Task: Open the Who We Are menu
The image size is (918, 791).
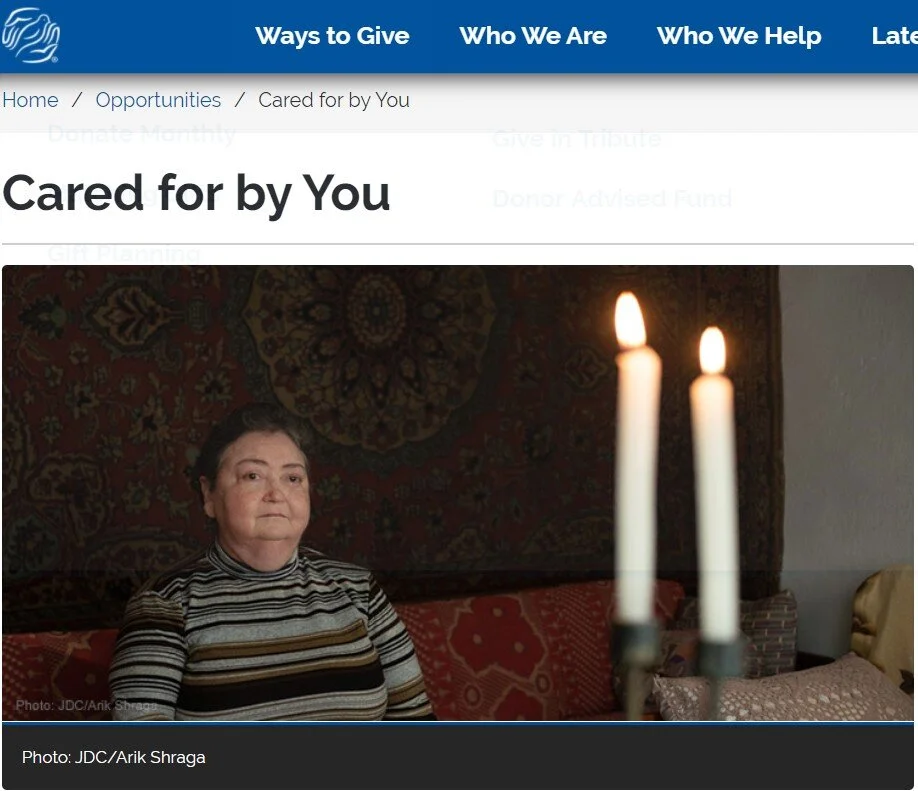Action: [x=533, y=36]
